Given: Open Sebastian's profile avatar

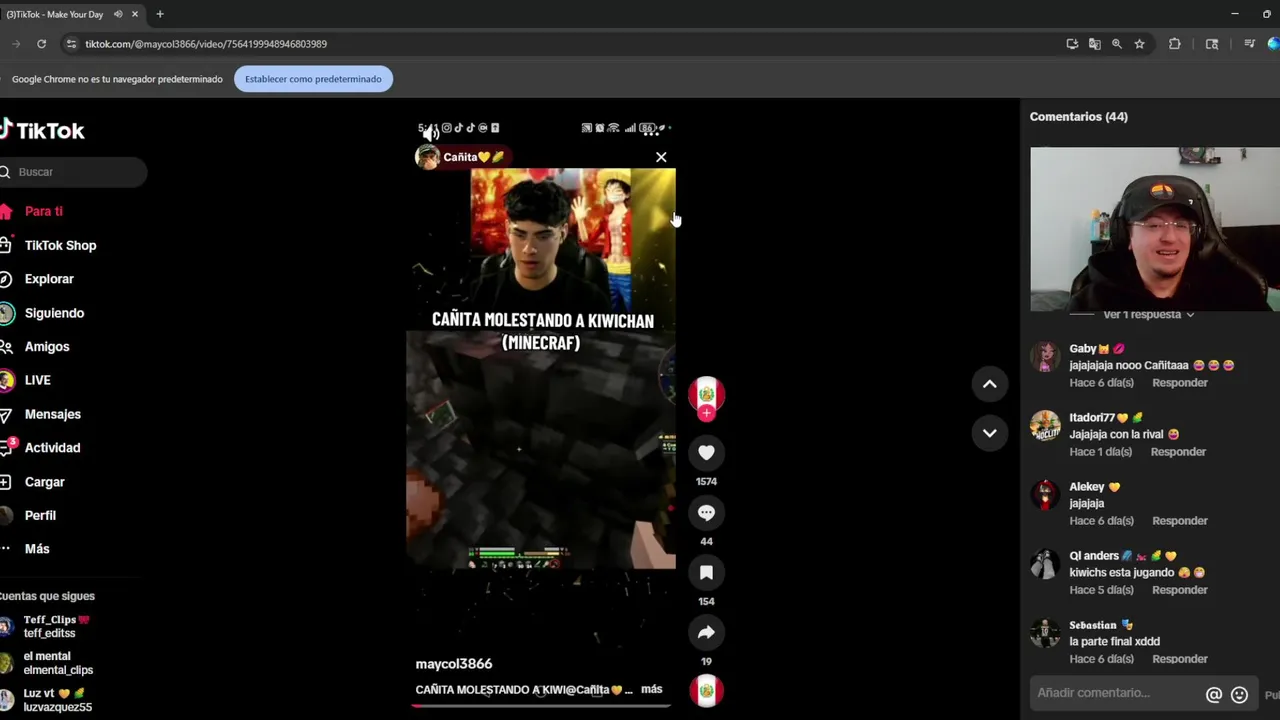Looking at the screenshot, I should click(1045, 633).
